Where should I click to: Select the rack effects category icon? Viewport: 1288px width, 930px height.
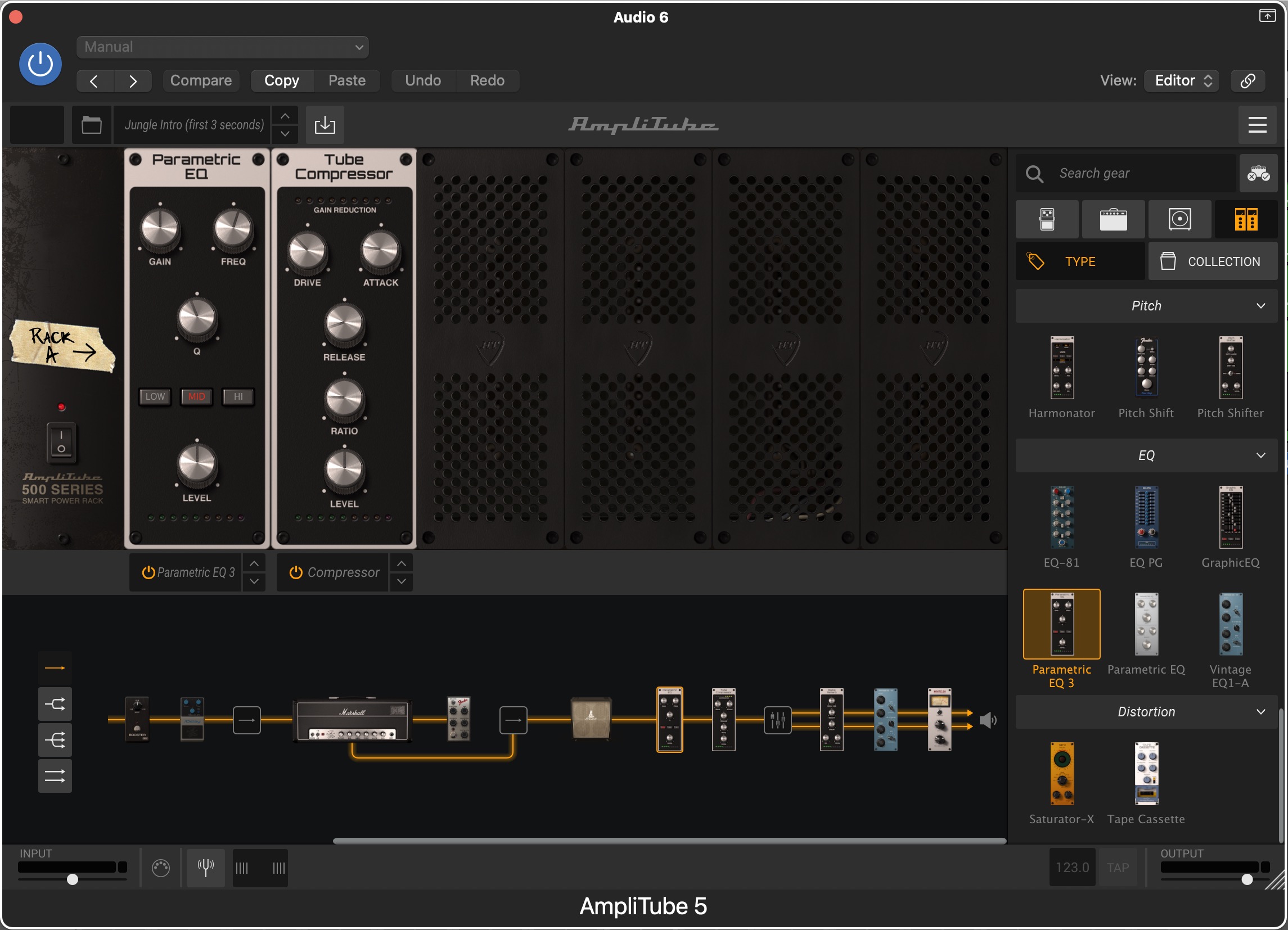1246,219
